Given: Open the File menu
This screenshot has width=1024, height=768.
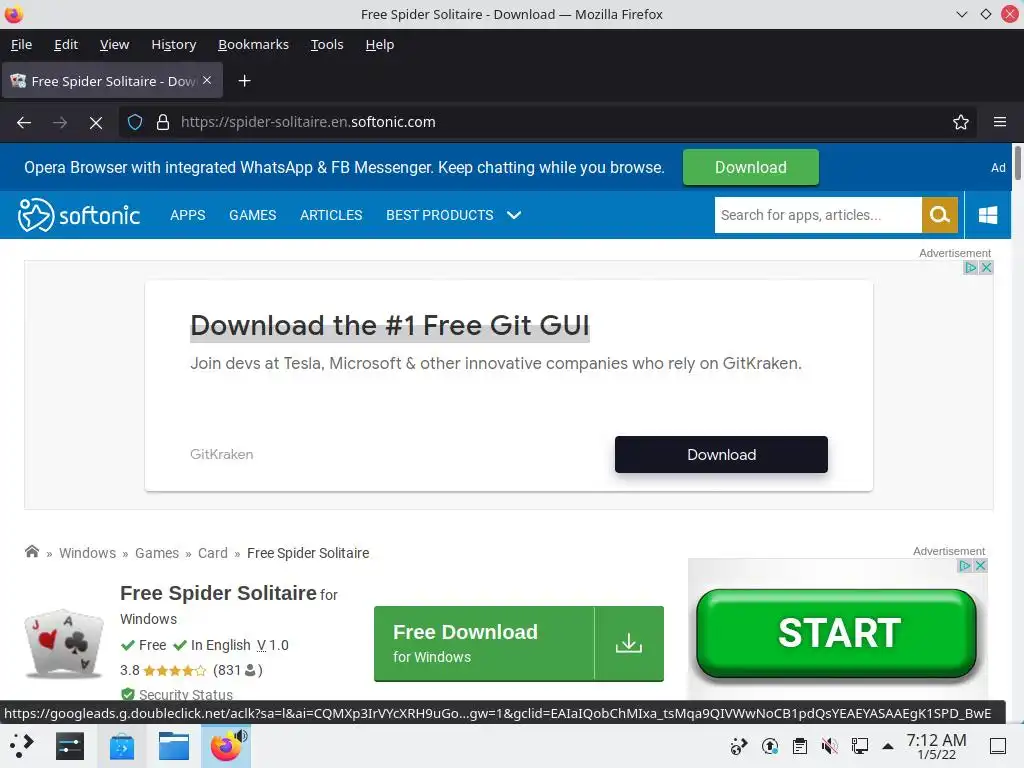Looking at the screenshot, I should tap(22, 44).
